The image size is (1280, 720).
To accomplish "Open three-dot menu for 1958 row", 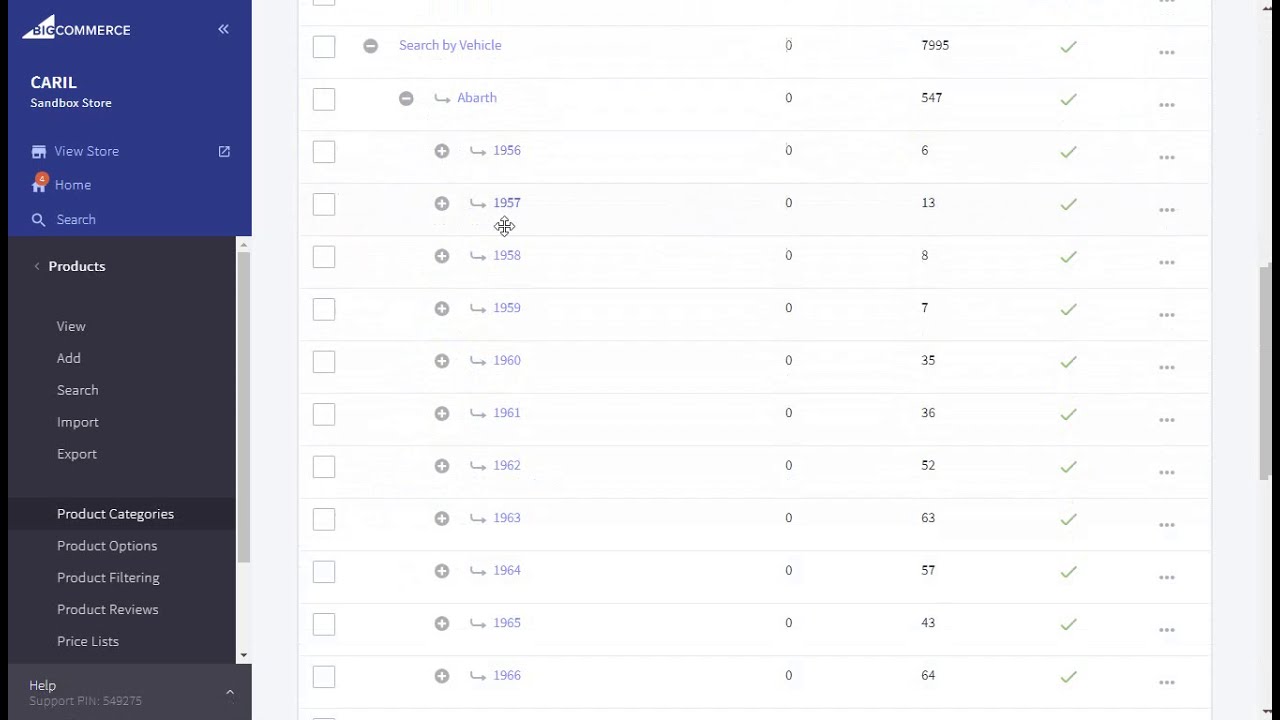I will pyautogui.click(x=1167, y=262).
